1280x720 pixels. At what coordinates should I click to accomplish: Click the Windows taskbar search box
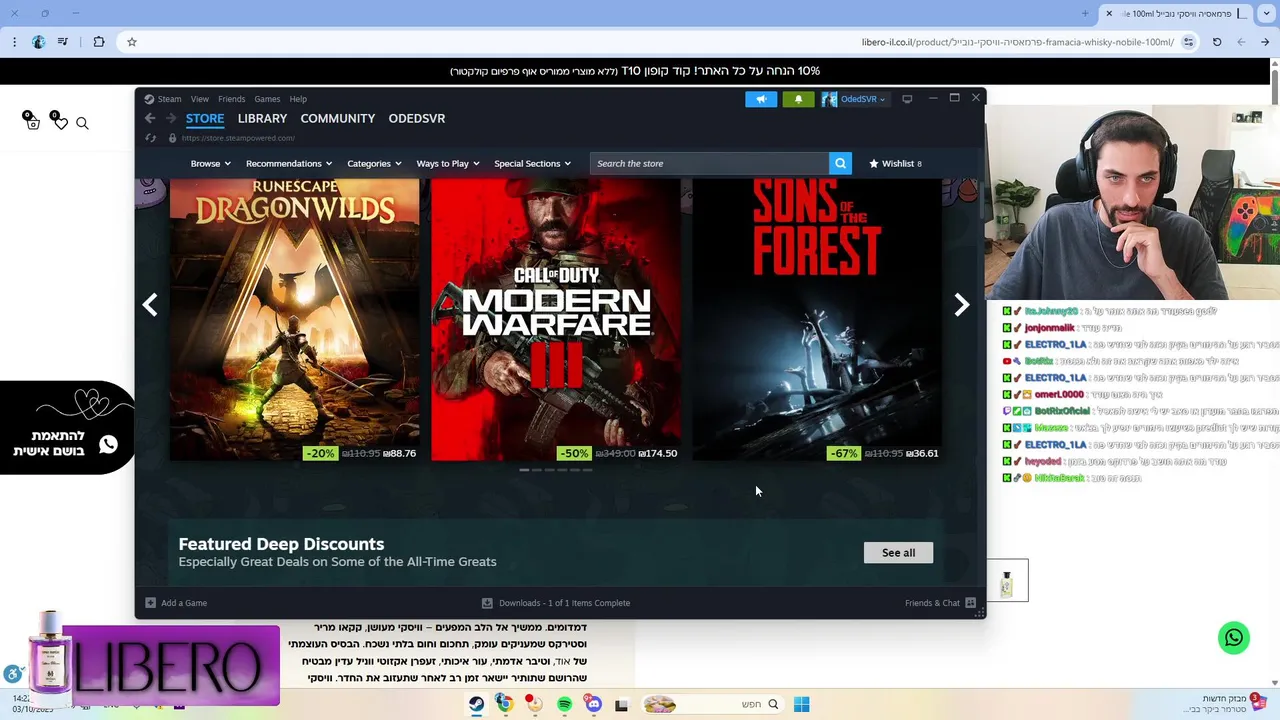(715, 704)
